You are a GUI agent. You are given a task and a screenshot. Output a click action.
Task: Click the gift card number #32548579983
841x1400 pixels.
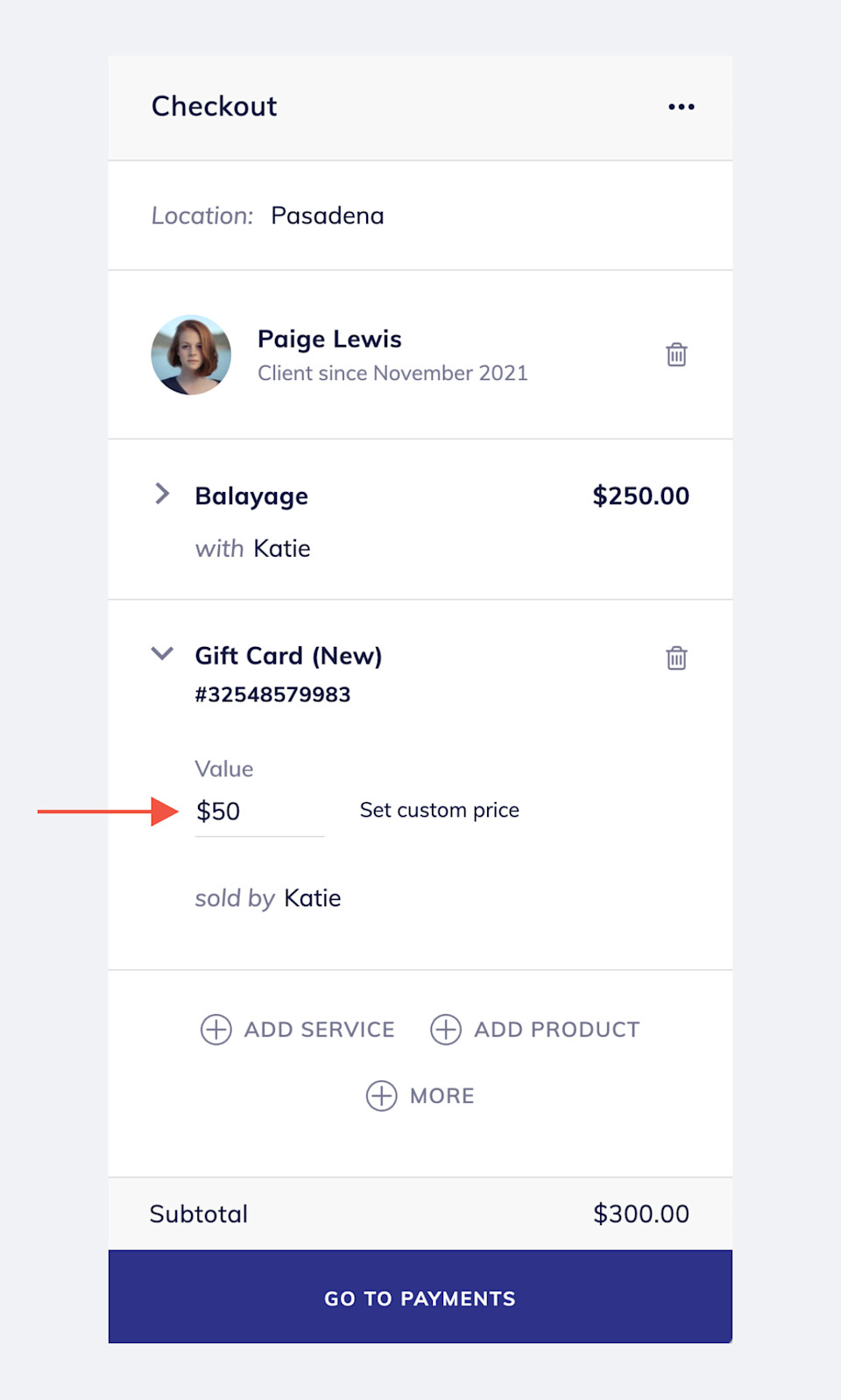click(272, 694)
